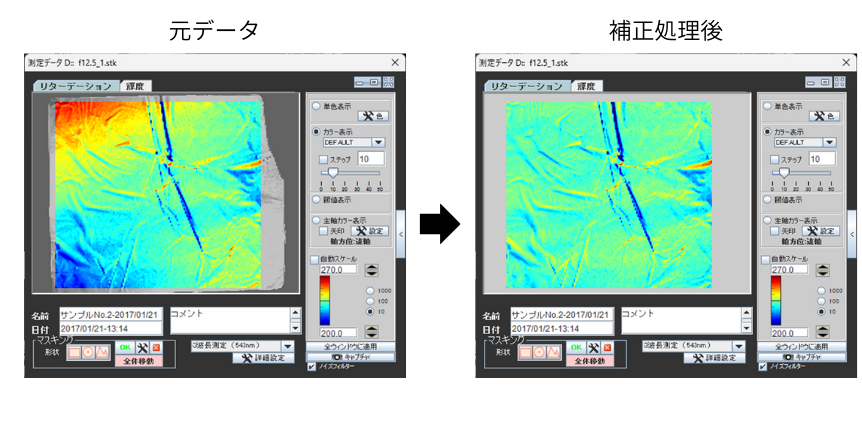Screen dimensions: 862x431
Task: Select circle mask shape in right window
Action: point(539,352)
